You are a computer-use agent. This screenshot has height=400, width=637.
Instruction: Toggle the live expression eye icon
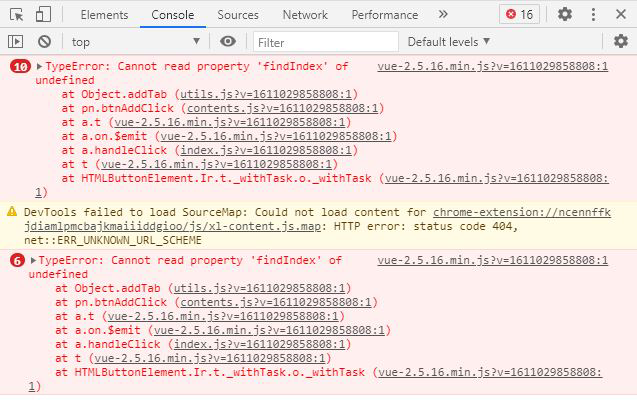228,41
